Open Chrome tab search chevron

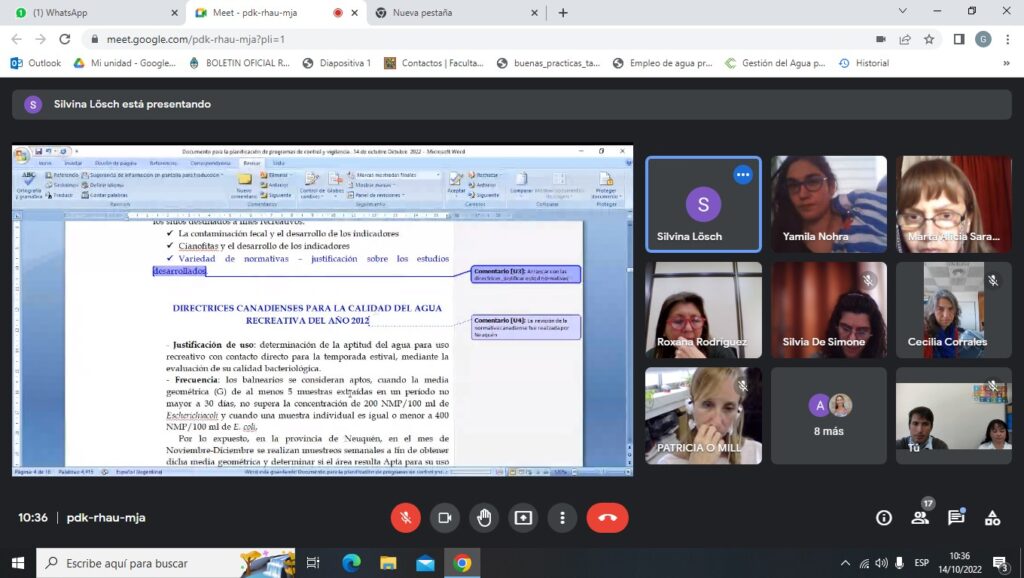pos(903,11)
